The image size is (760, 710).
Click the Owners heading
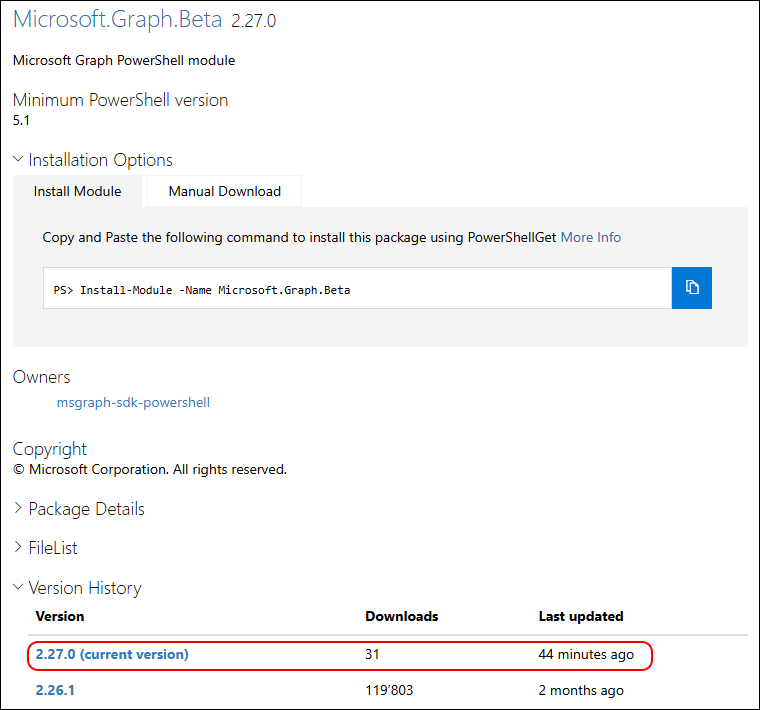[x=41, y=377]
